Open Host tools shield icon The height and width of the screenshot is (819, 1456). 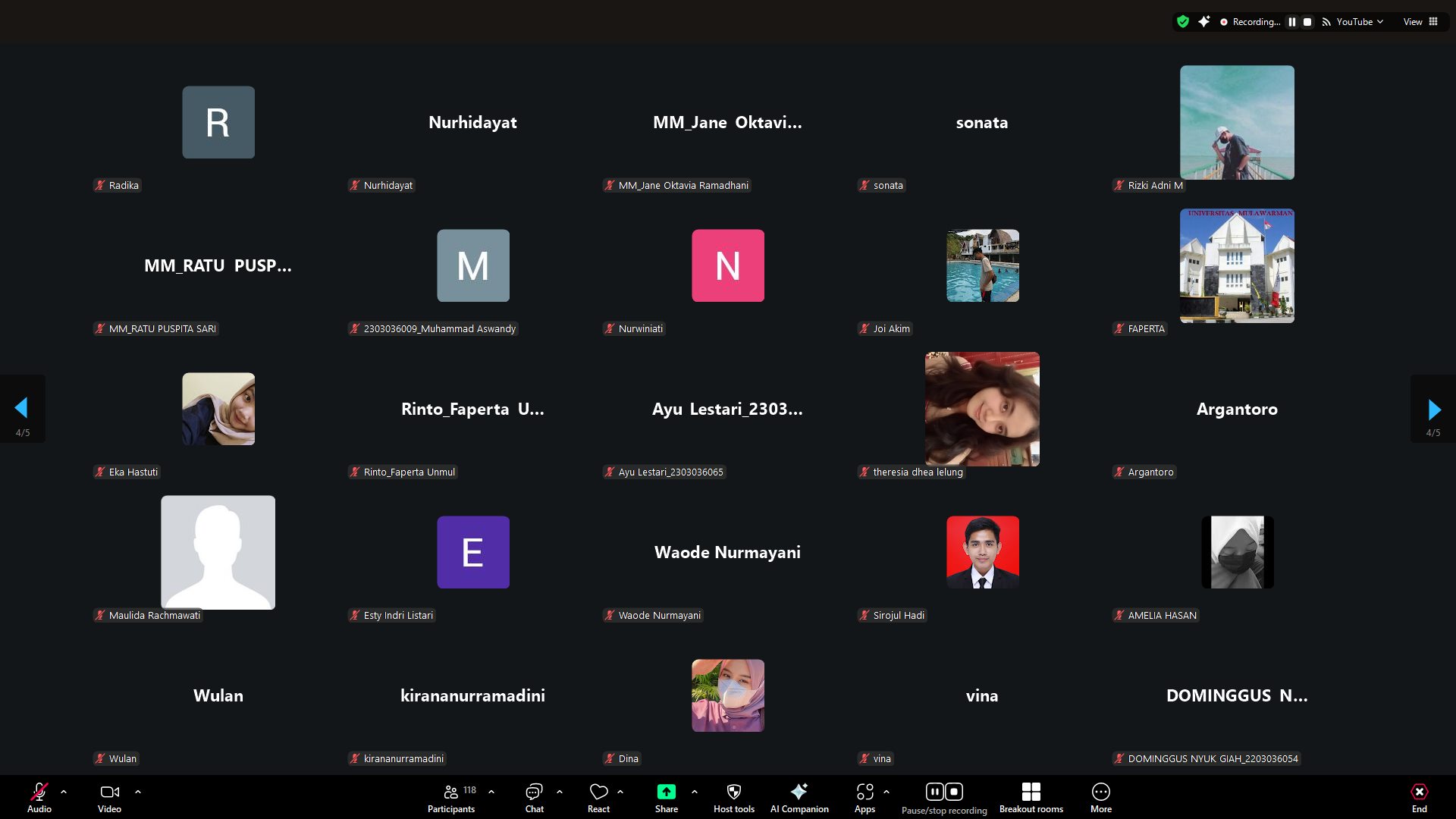pos(733,797)
